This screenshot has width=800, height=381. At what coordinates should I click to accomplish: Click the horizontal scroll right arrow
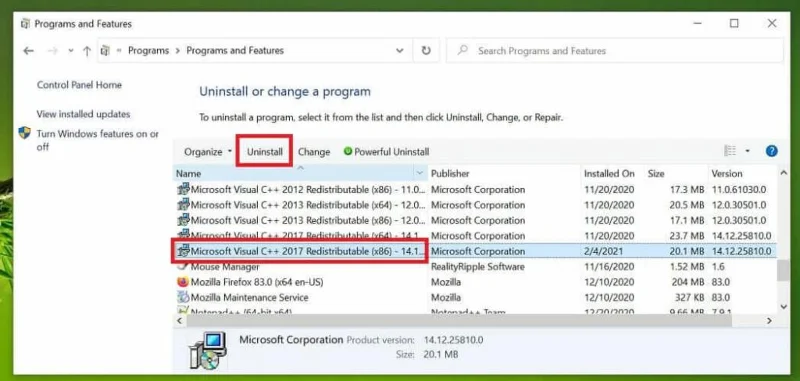pyautogui.click(x=769, y=320)
